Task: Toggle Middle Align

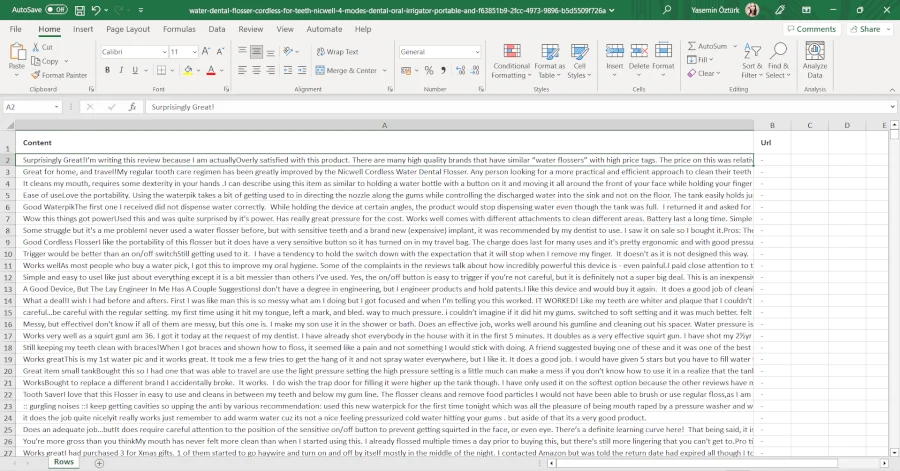Action: (x=256, y=52)
